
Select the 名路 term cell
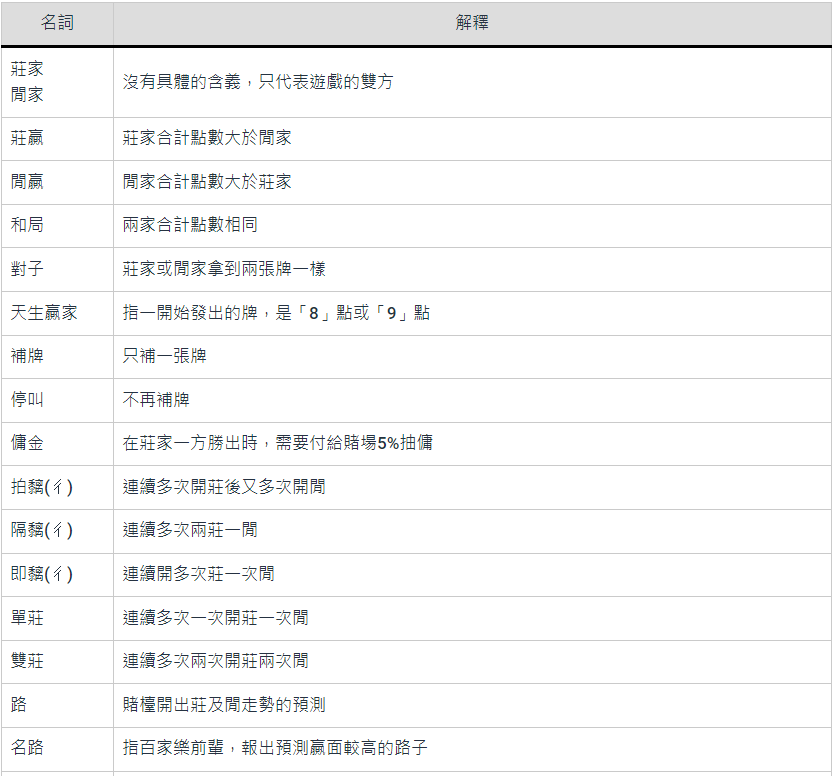[28, 748]
